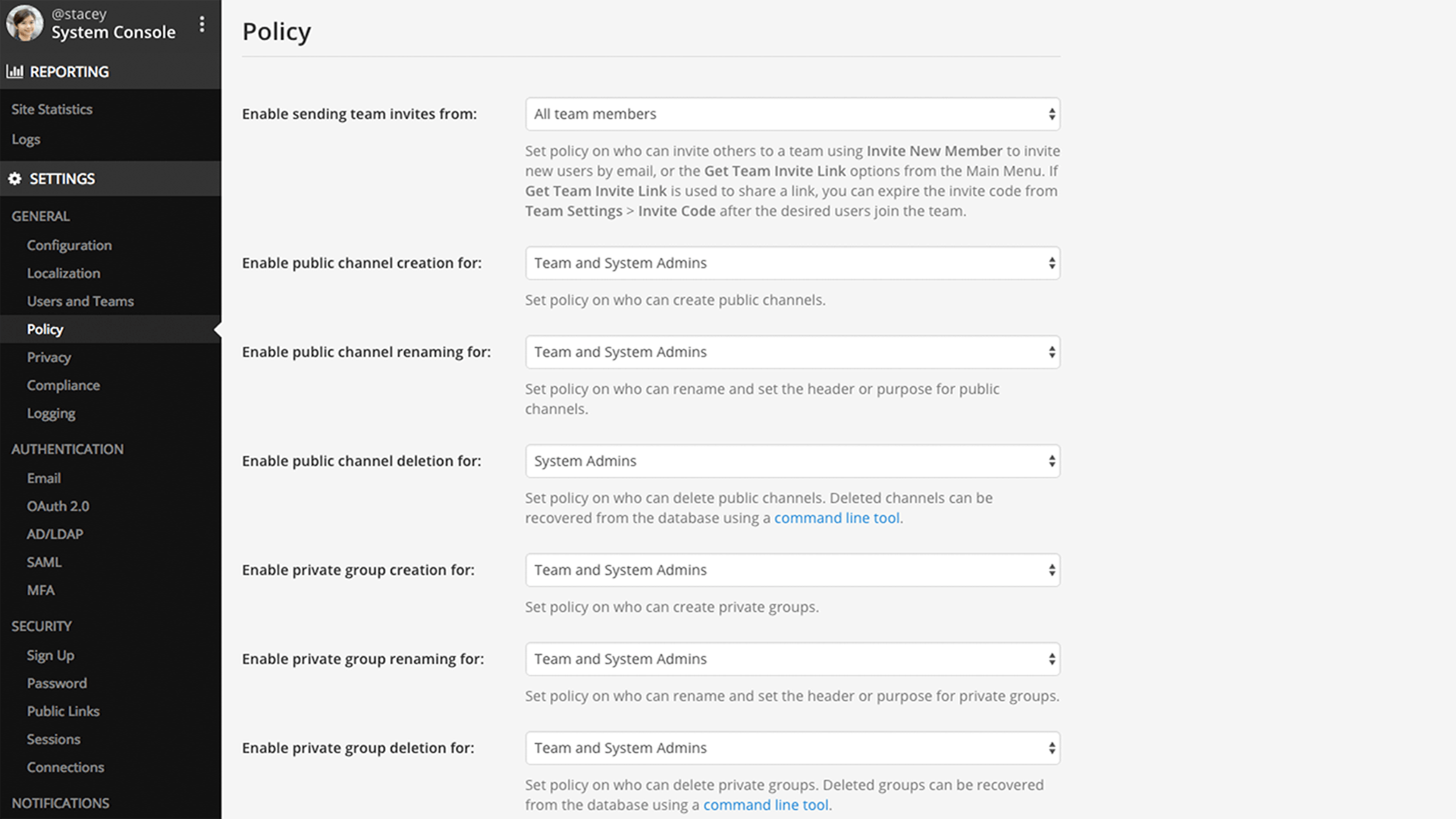This screenshot has height=819, width=1456.
Task: Click 'Enable private group creation for:' label
Action: [358, 570]
